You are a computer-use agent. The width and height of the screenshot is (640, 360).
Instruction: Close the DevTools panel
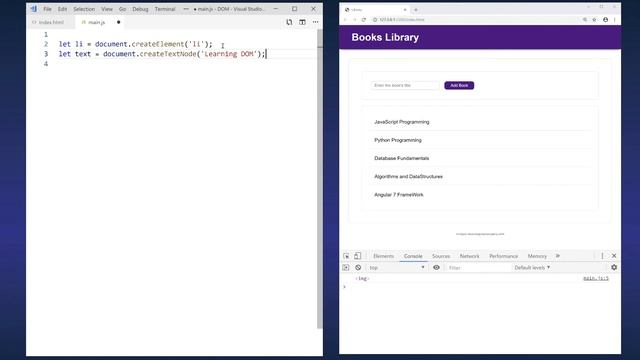[x=614, y=256]
